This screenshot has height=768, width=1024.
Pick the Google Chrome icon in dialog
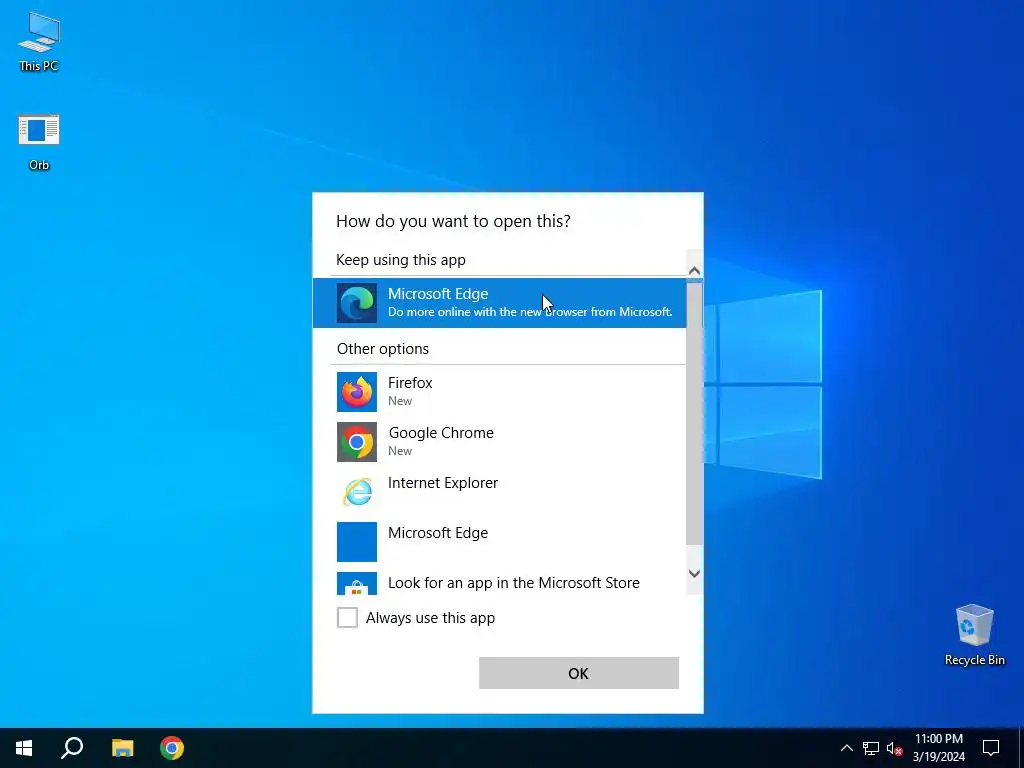pyautogui.click(x=357, y=442)
